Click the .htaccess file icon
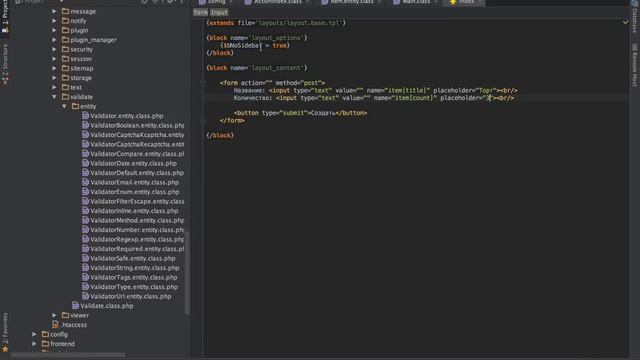This screenshot has width=640, height=360. [x=56, y=325]
